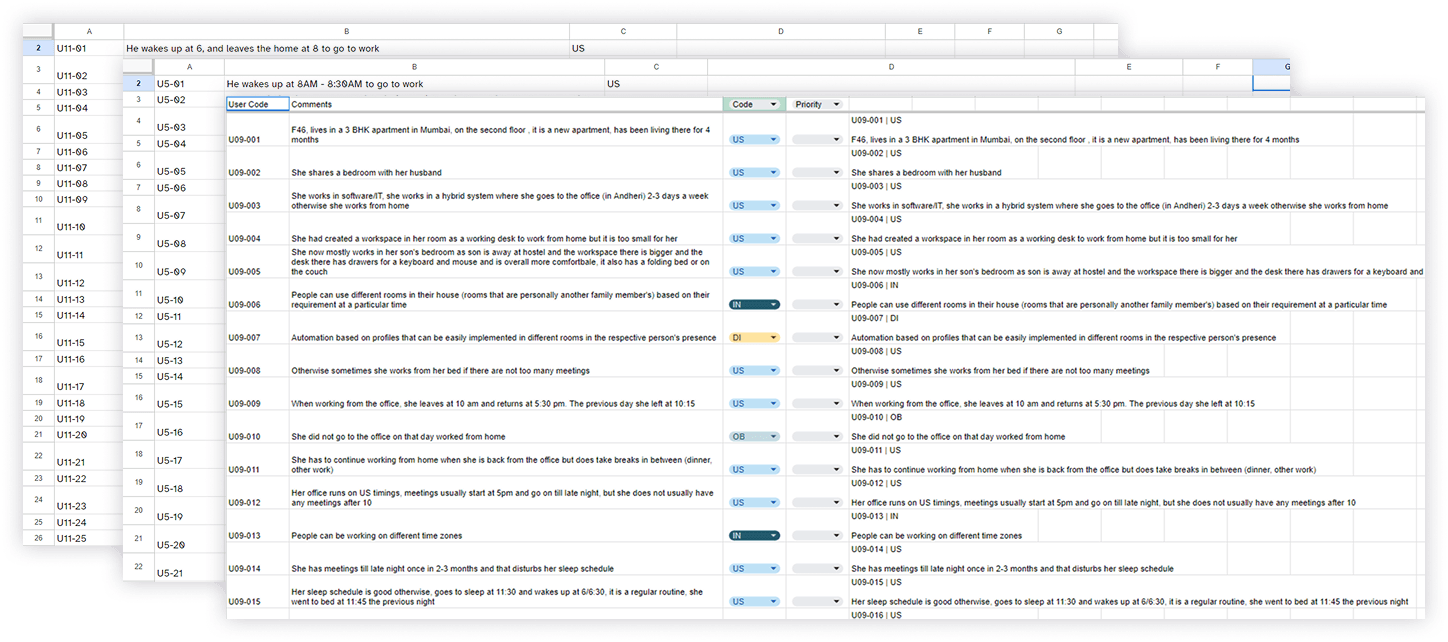Open the empty priority dropdown for U09-005
The image size is (1448, 642).
(x=817, y=271)
